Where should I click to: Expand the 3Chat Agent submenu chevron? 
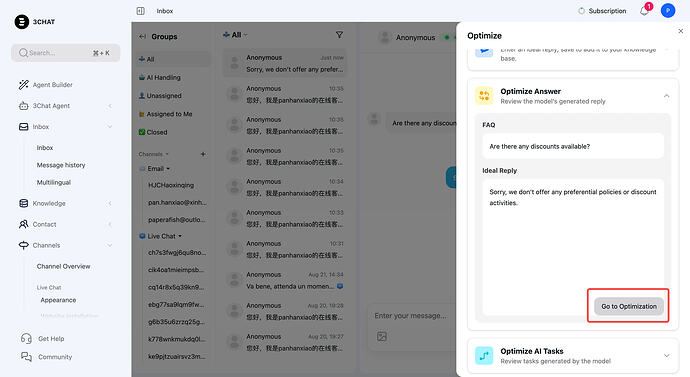(110, 106)
